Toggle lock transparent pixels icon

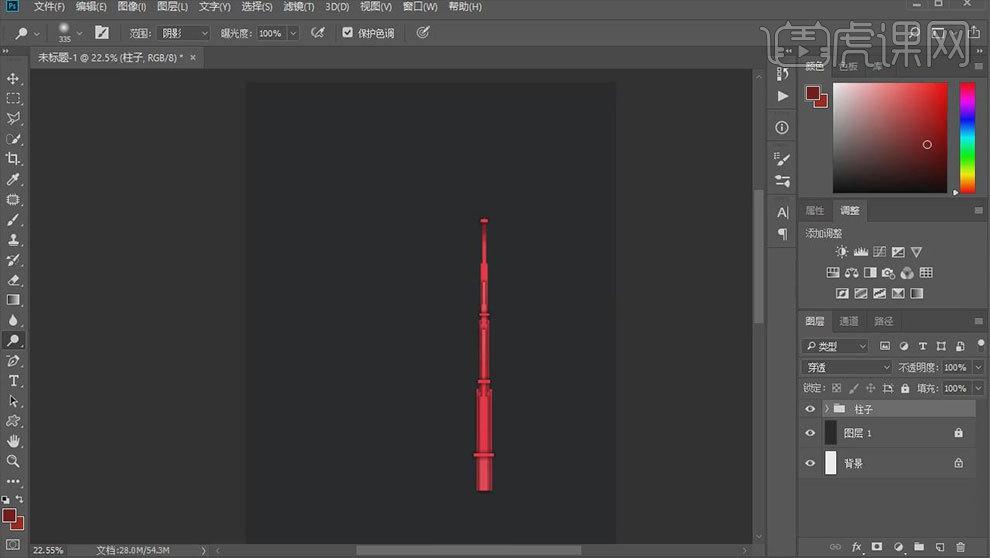[x=837, y=388]
